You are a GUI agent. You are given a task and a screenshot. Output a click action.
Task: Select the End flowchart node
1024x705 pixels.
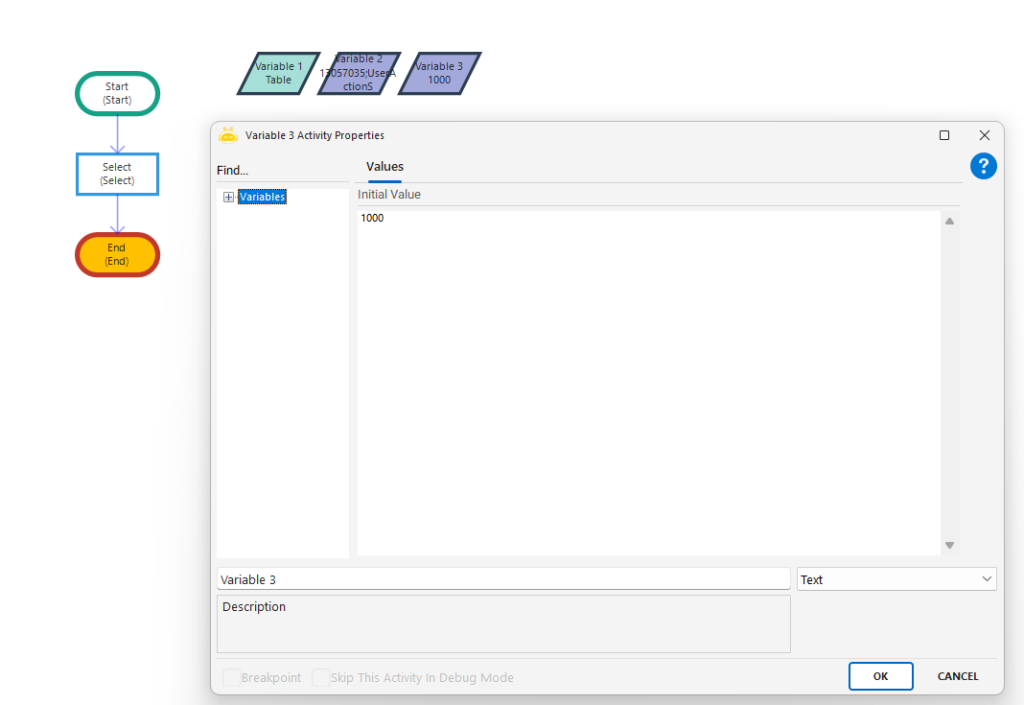tap(117, 255)
